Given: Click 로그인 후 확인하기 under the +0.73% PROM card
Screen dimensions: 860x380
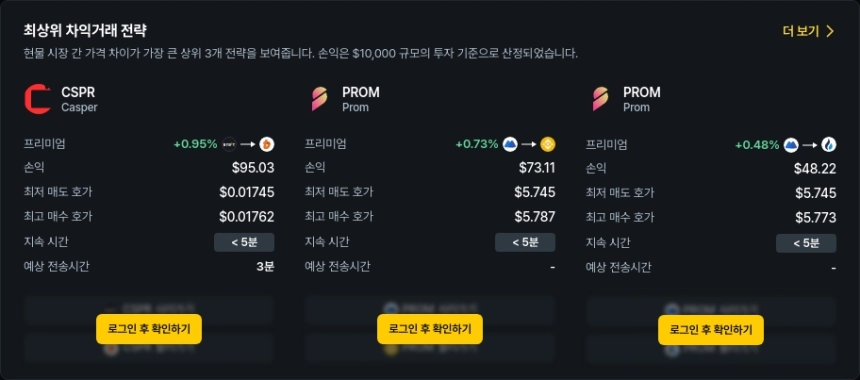Looking at the screenshot, I should 430,329.
